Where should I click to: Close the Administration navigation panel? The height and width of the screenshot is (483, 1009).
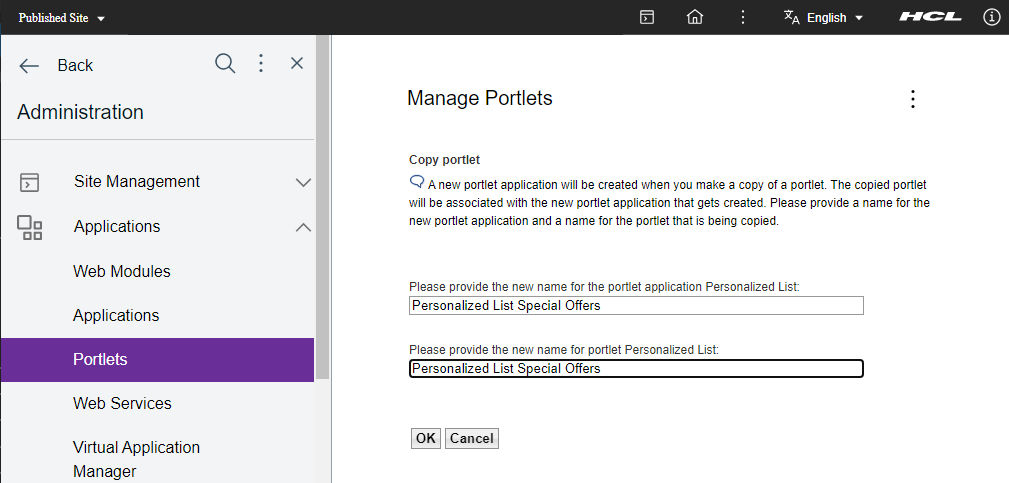point(297,63)
